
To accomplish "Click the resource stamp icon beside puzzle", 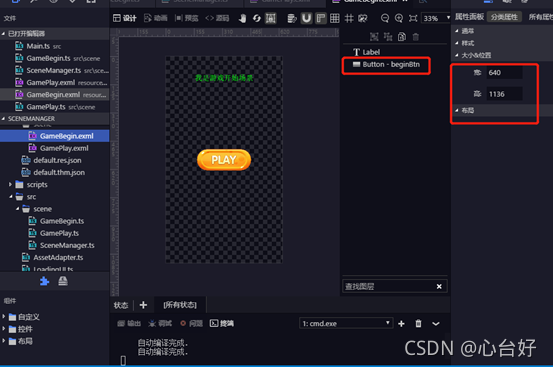I will pos(63,281).
